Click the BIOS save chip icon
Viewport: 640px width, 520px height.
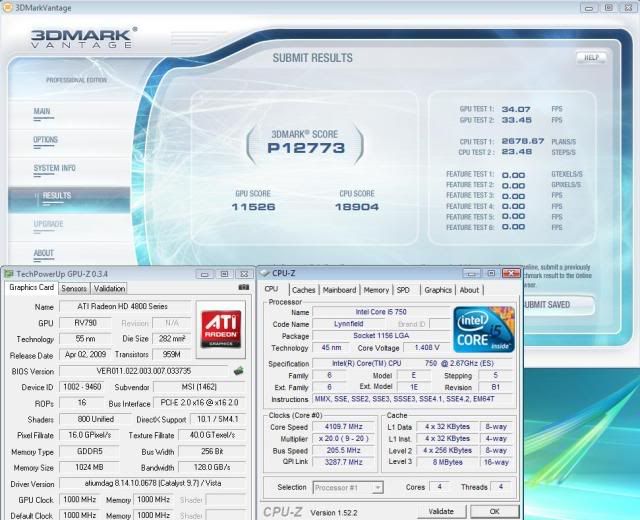coord(240,371)
